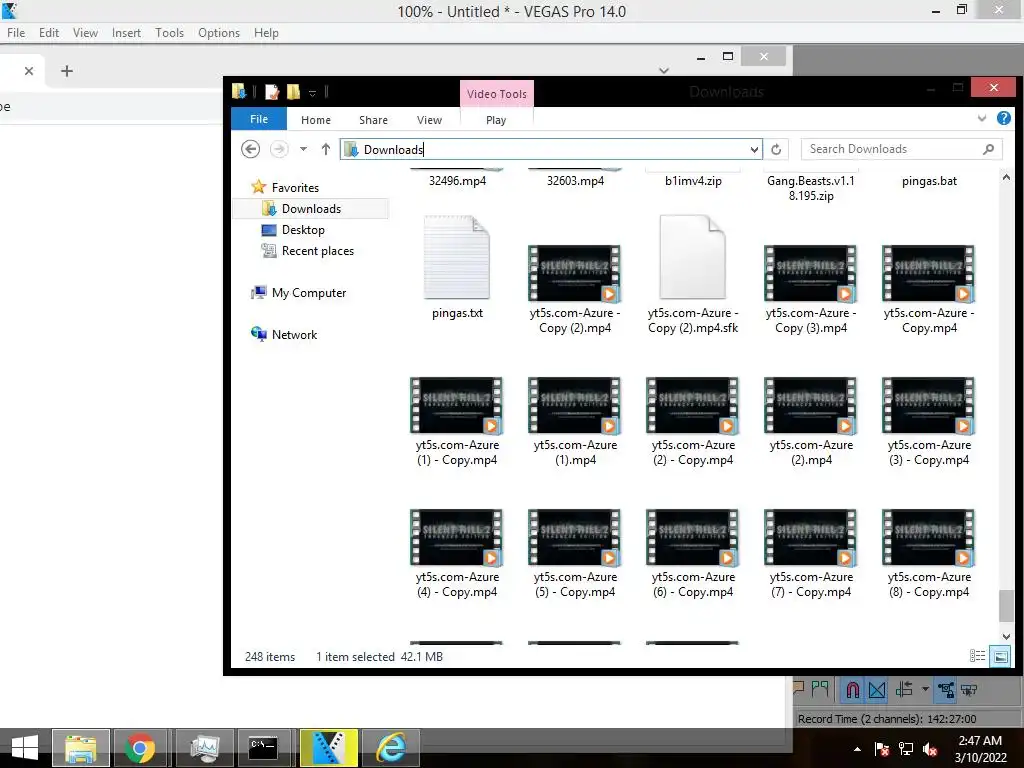
Task: Expand the address bar history dropdown
Action: pos(755,150)
